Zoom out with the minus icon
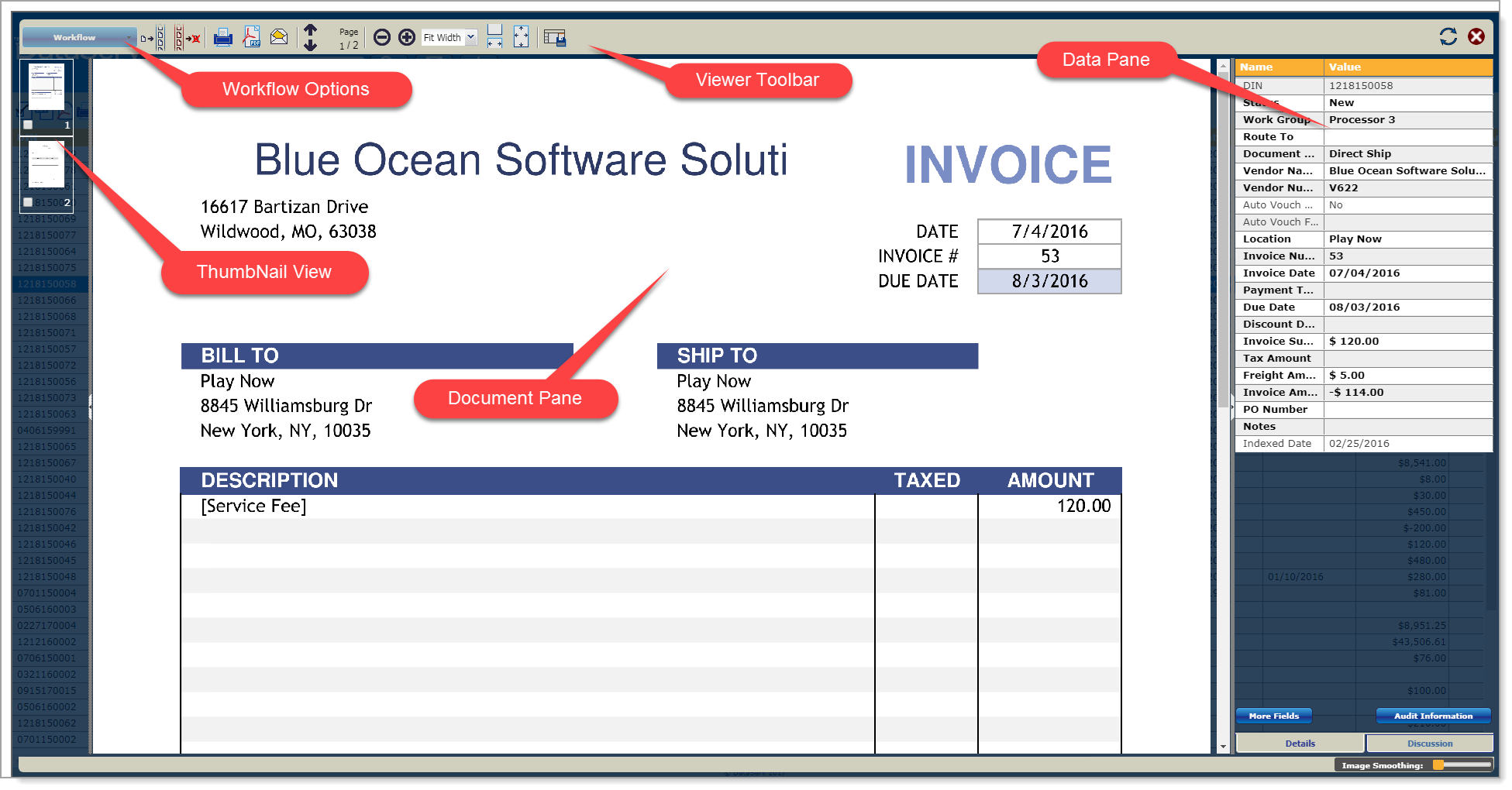 [381, 37]
